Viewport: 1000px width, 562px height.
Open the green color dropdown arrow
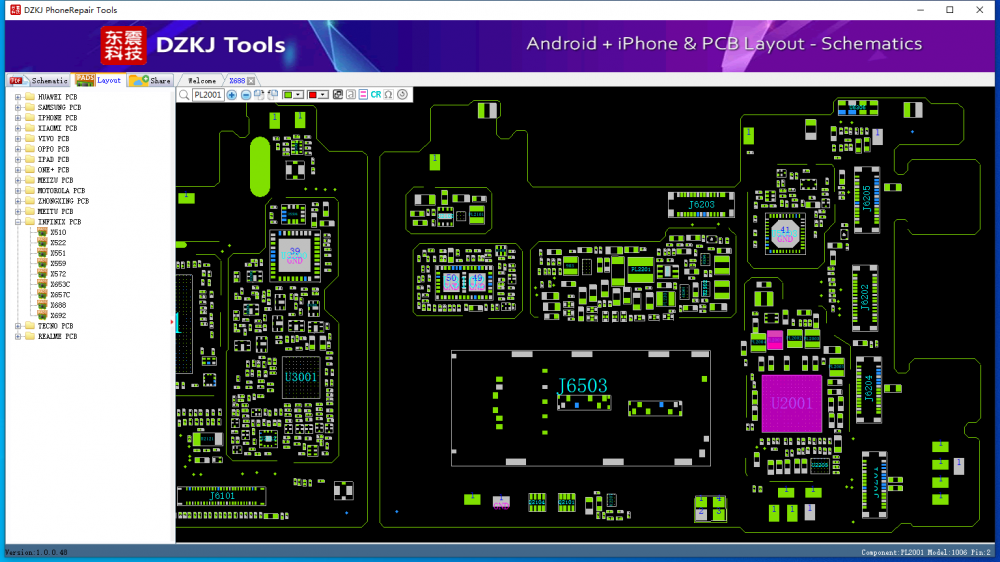300,95
